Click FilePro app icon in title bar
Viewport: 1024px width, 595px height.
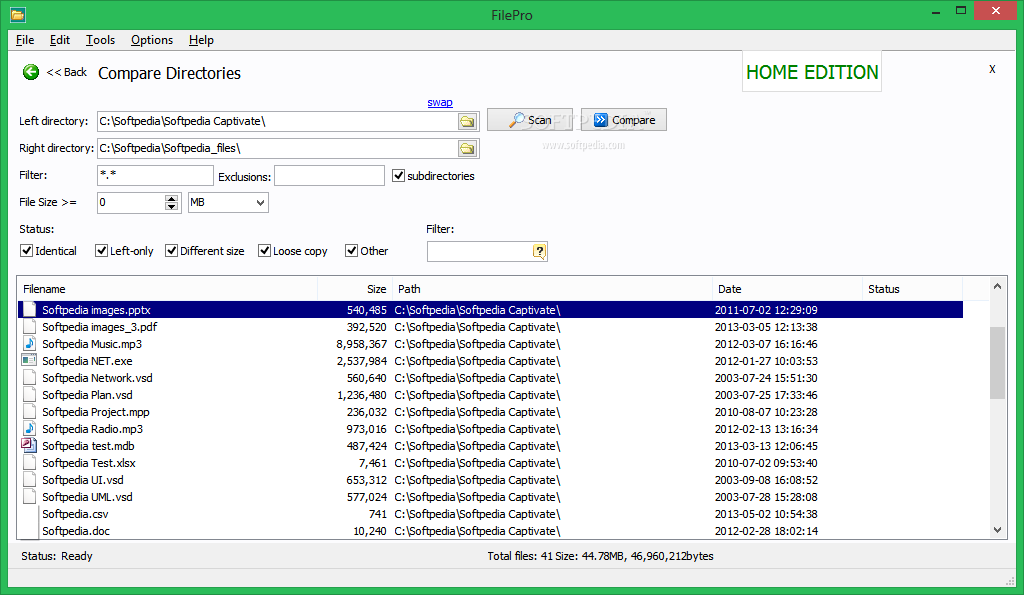tap(18, 14)
